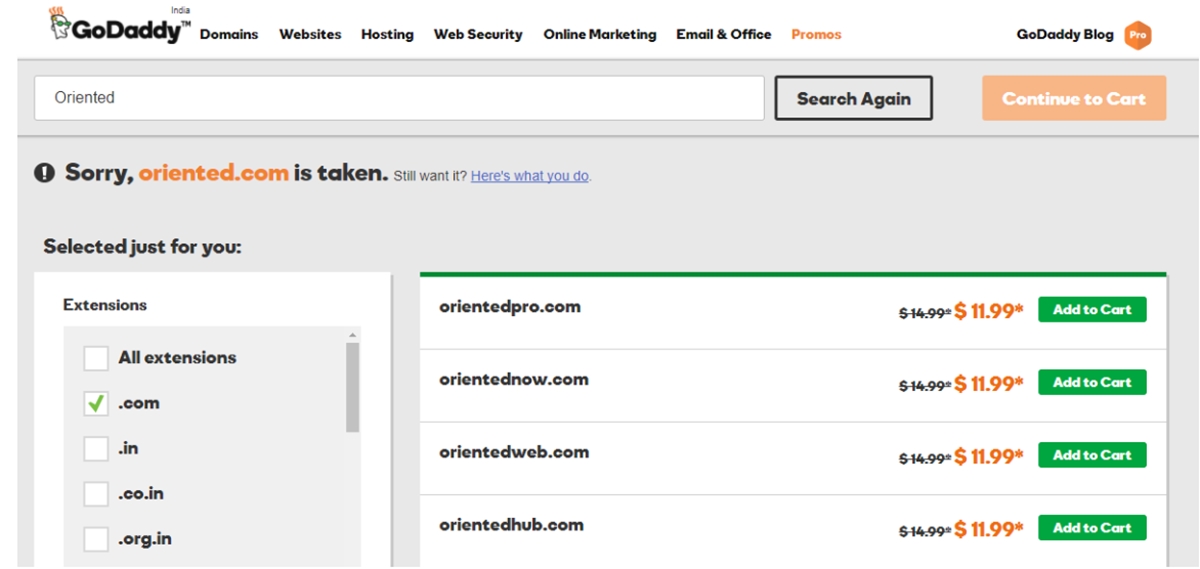Select the orientedhub.com domain name
Screen dimensions: 1200x569
(511, 525)
